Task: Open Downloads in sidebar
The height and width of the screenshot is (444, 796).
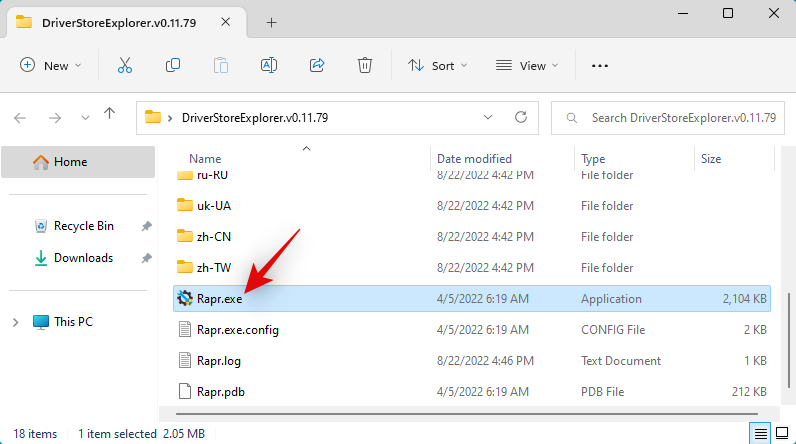Action: (83, 258)
